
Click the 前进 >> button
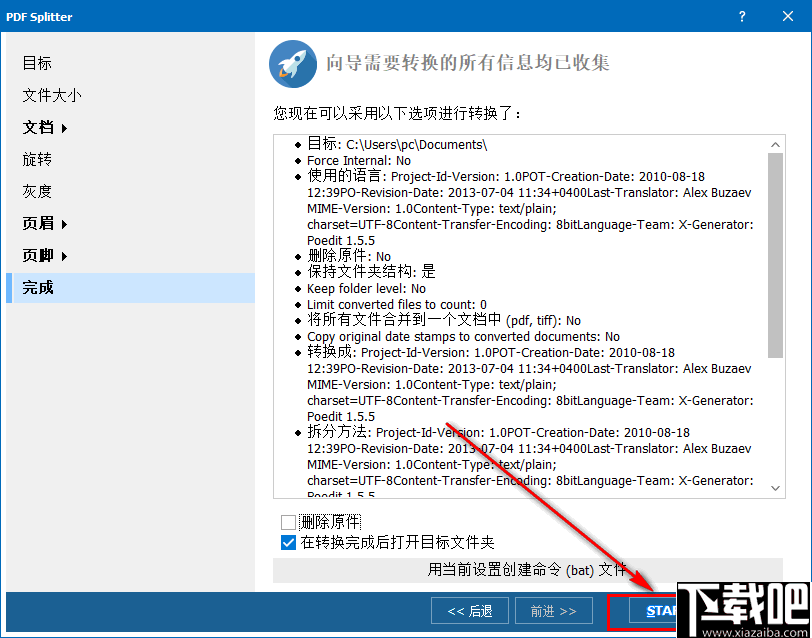(x=553, y=610)
